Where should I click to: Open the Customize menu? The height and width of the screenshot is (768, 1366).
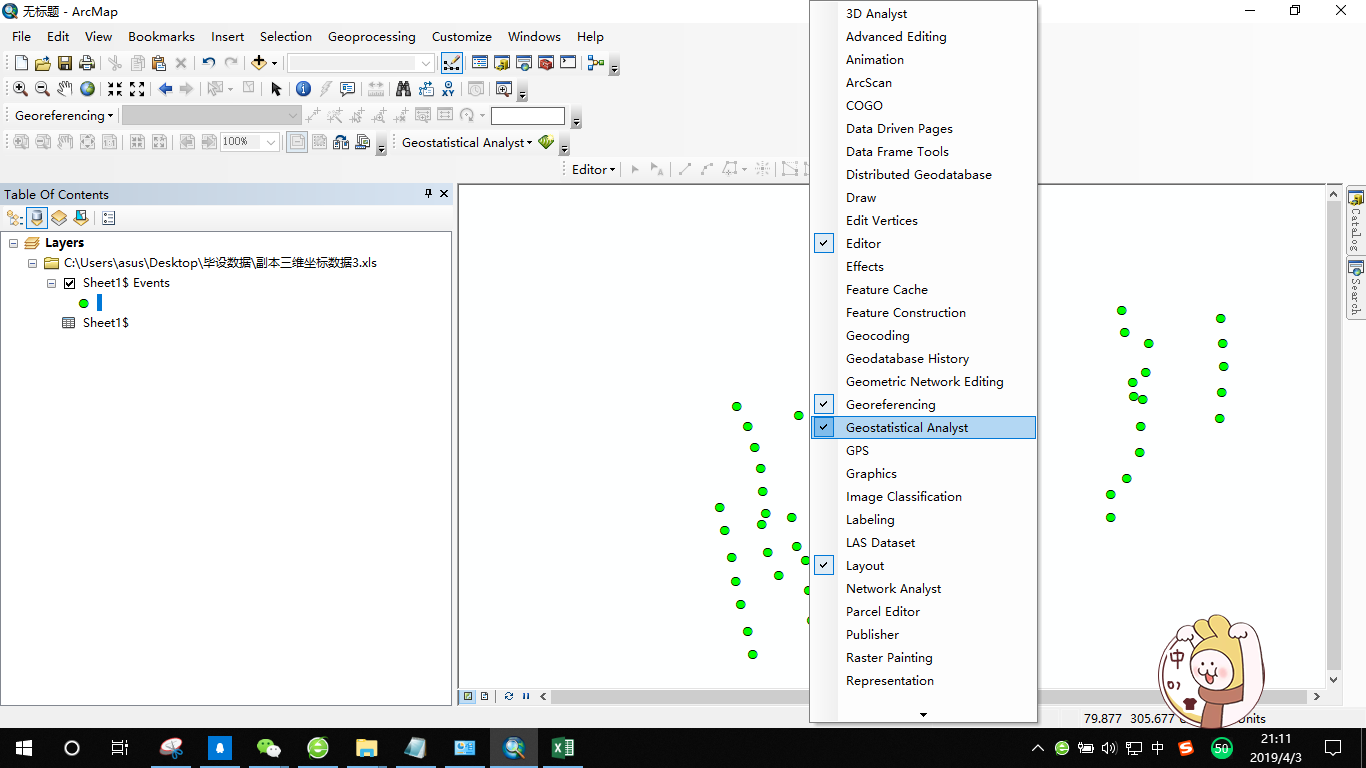tap(461, 36)
